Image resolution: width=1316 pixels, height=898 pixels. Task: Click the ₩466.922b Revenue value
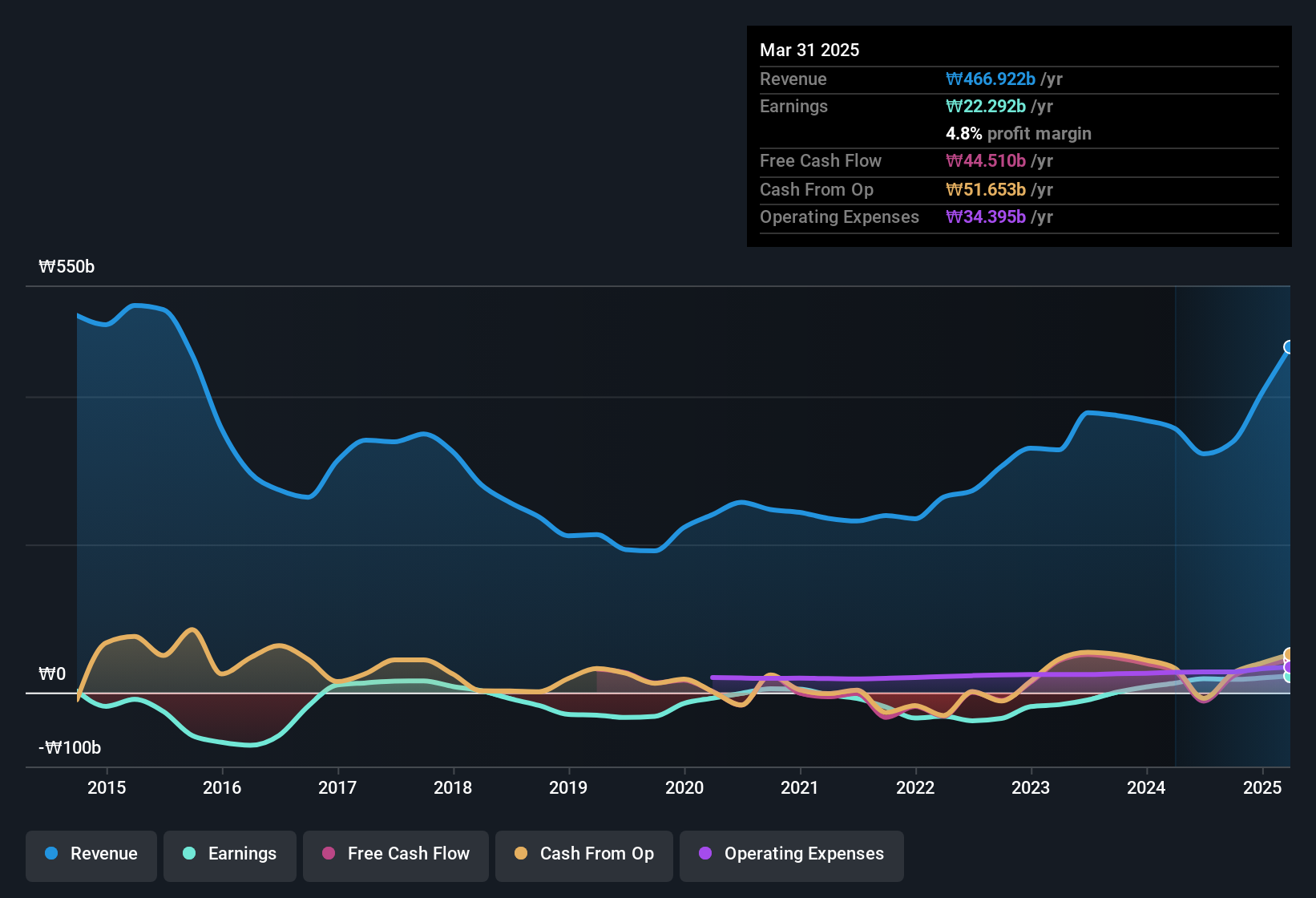991,79
